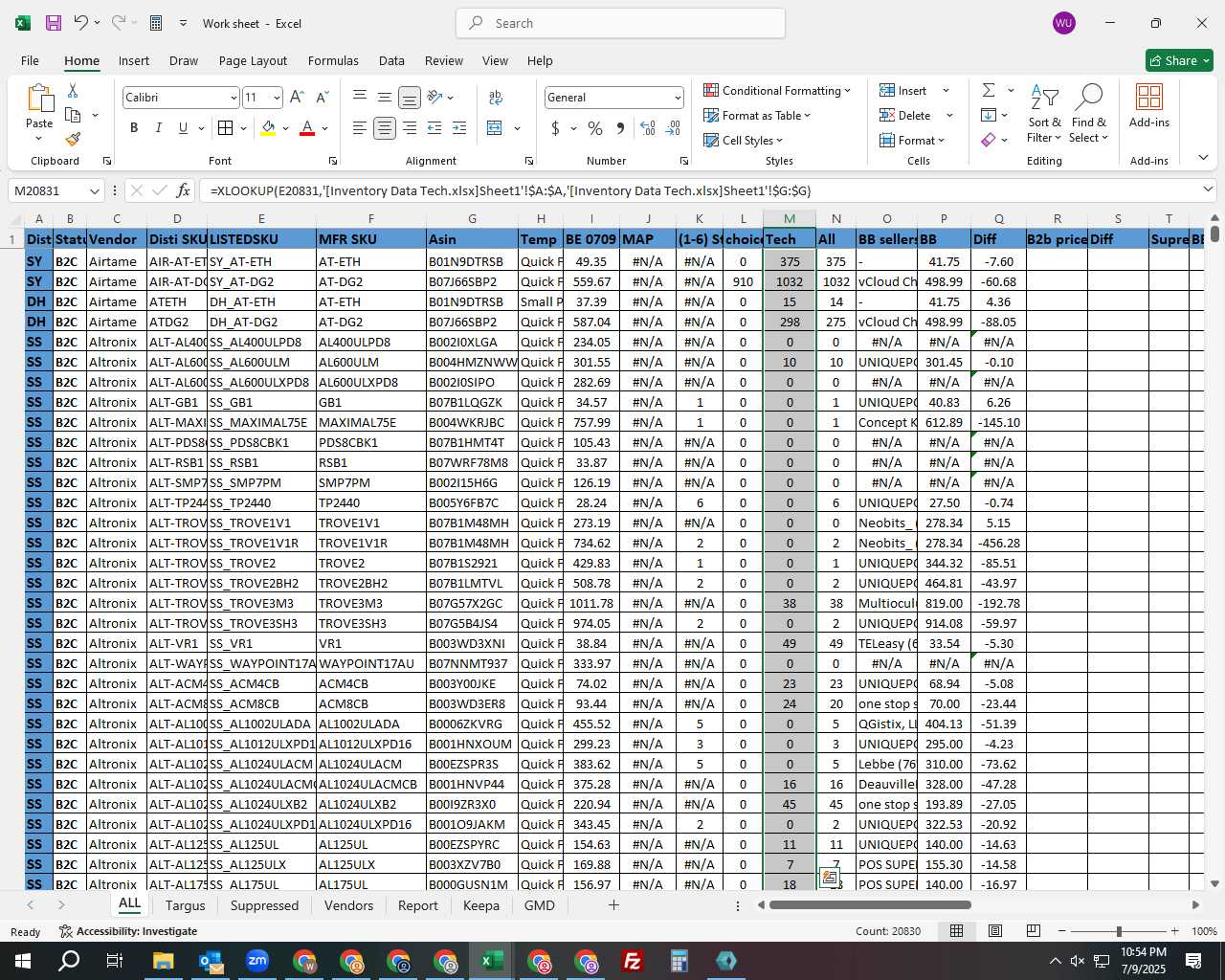Image resolution: width=1225 pixels, height=980 pixels.
Task: Click the Merge & Center icon
Action: tap(495, 128)
